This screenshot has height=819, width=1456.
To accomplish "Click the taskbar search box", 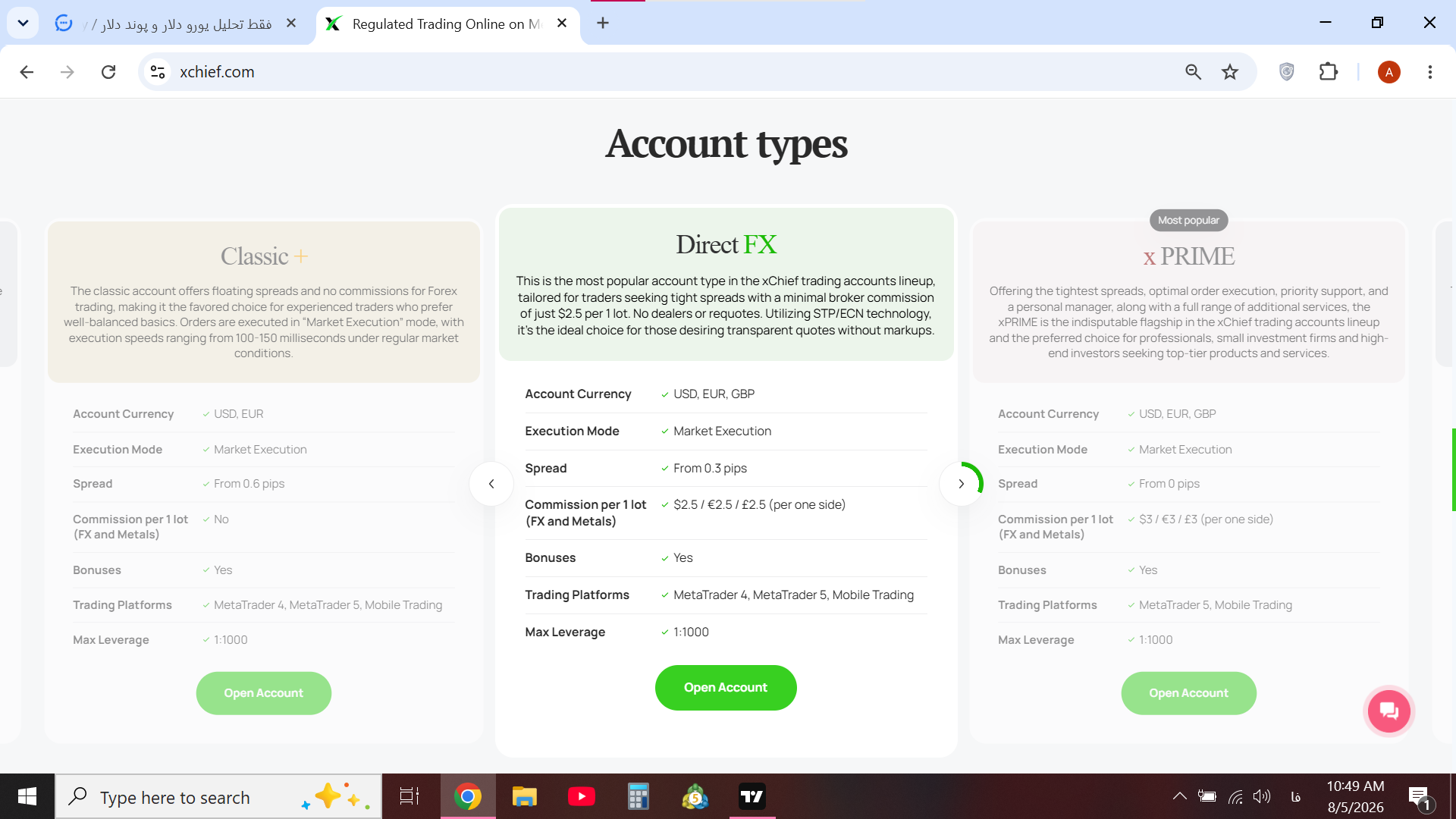I will [218, 797].
